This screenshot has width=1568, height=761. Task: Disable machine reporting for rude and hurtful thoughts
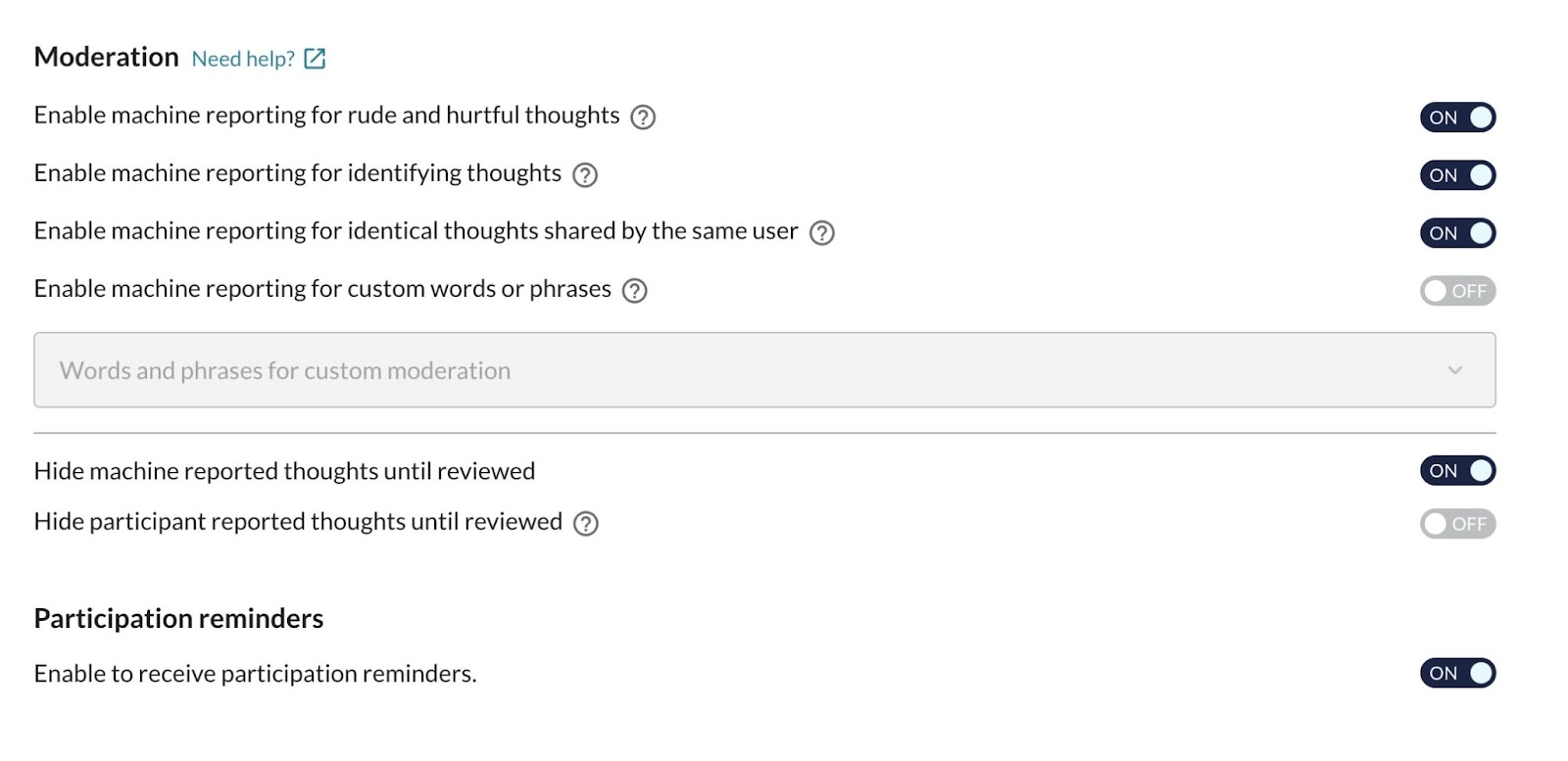pos(1457,118)
